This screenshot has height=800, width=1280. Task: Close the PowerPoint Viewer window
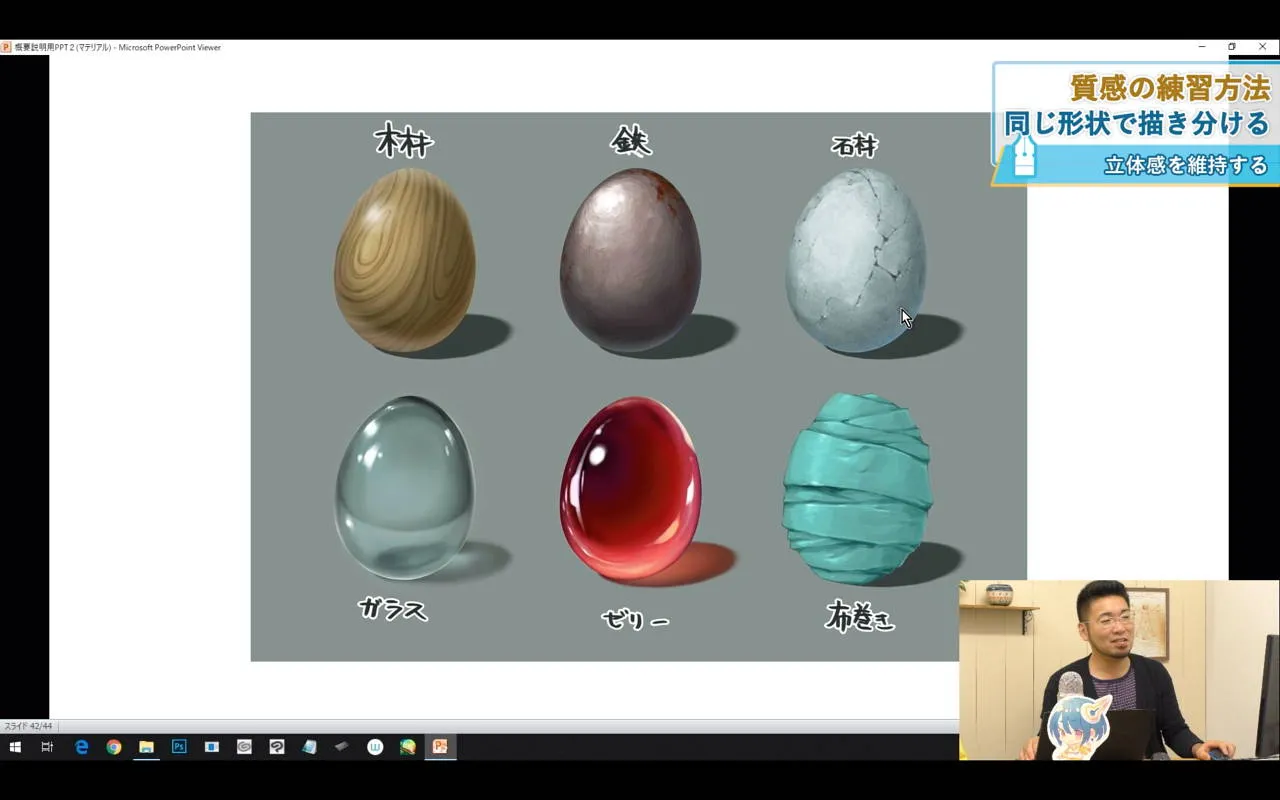(x=1262, y=47)
